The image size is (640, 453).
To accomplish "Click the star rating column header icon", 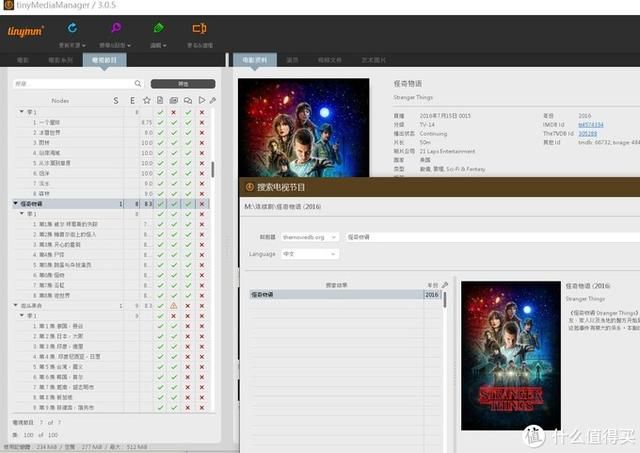I will point(147,100).
